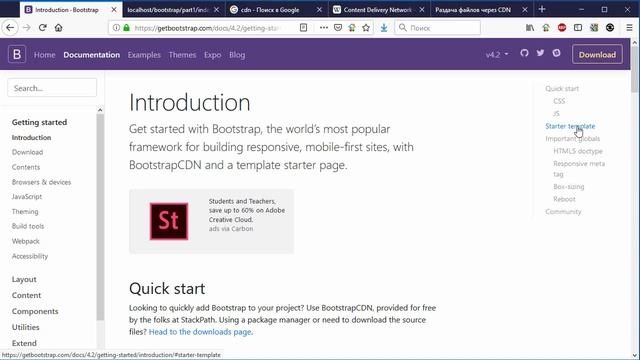Open page actions three-dot menu
Viewport: 640px width, 360px height.
[x=324, y=28]
